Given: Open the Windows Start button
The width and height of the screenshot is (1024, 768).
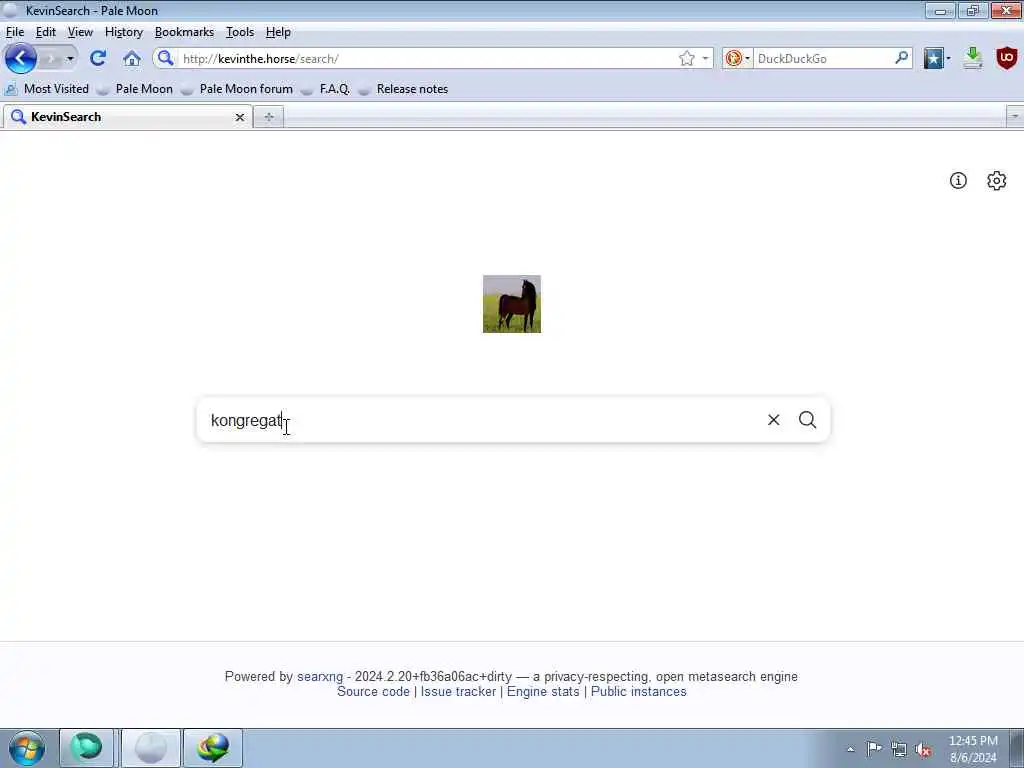Looking at the screenshot, I should point(27,748).
